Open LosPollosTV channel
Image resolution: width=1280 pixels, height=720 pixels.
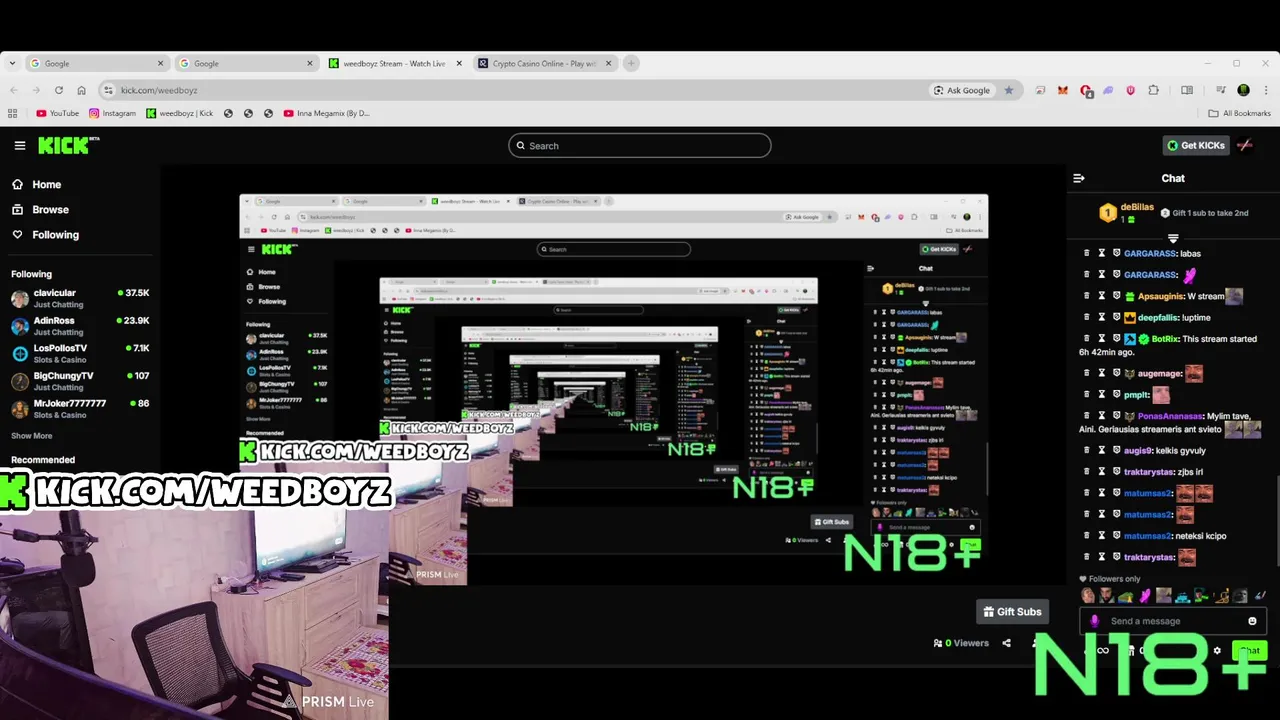pos(80,353)
